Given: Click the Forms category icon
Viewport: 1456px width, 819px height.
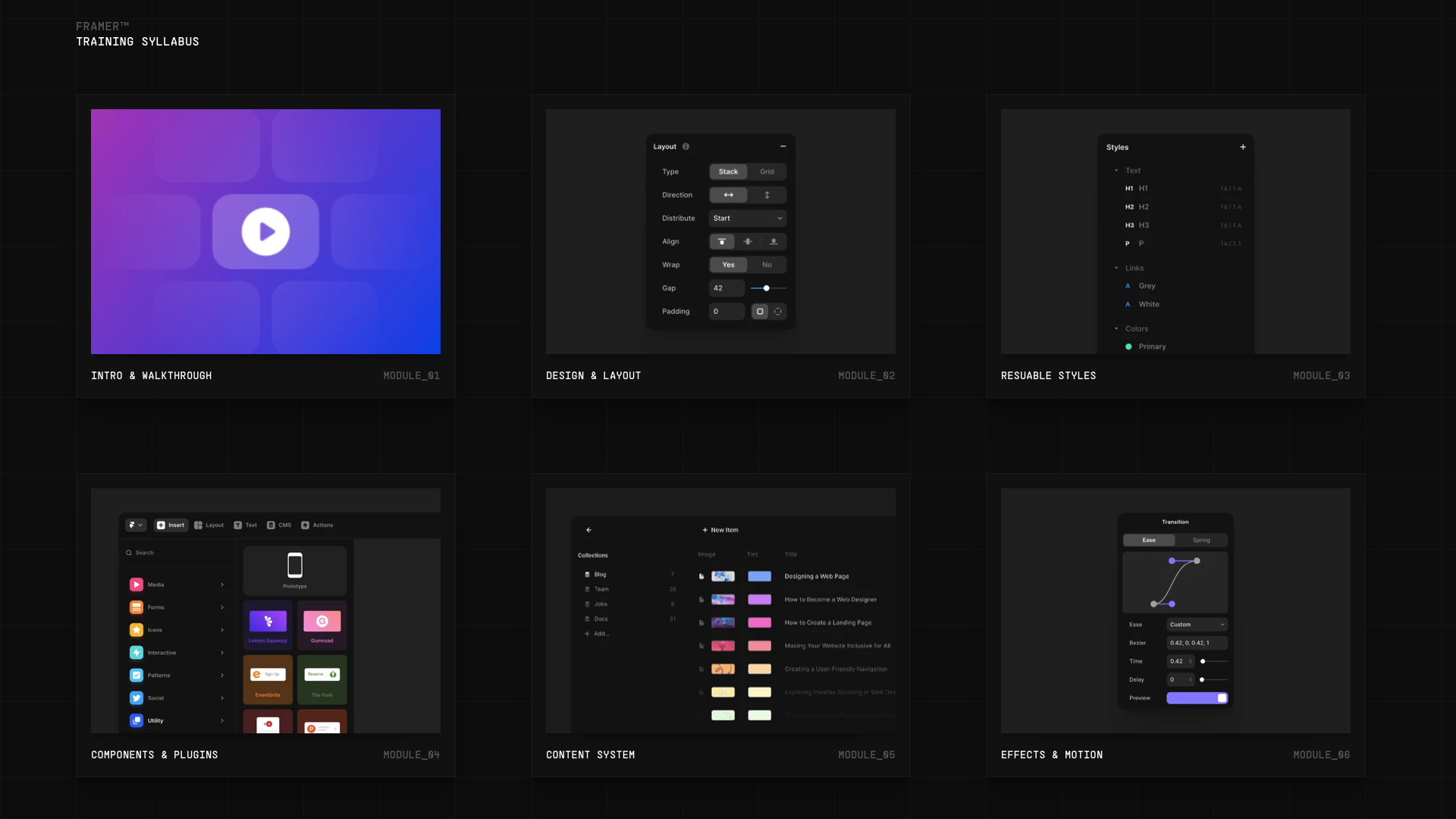Looking at the screenshot, I should pos(136,607).
